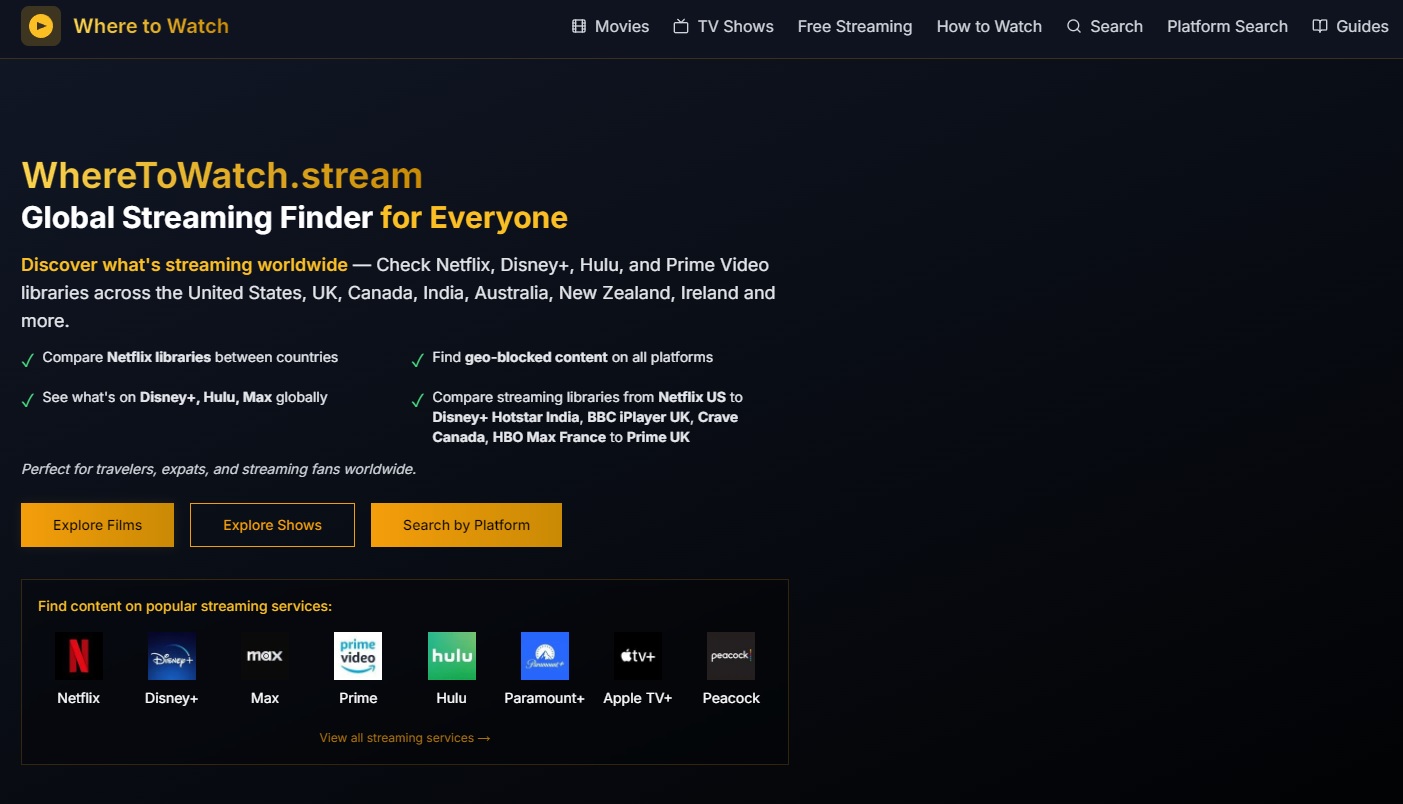The width and height of the screenshot is (1403, 804).
Task: Click the Paramount+ text label
Action: click(x=545, y=698)
